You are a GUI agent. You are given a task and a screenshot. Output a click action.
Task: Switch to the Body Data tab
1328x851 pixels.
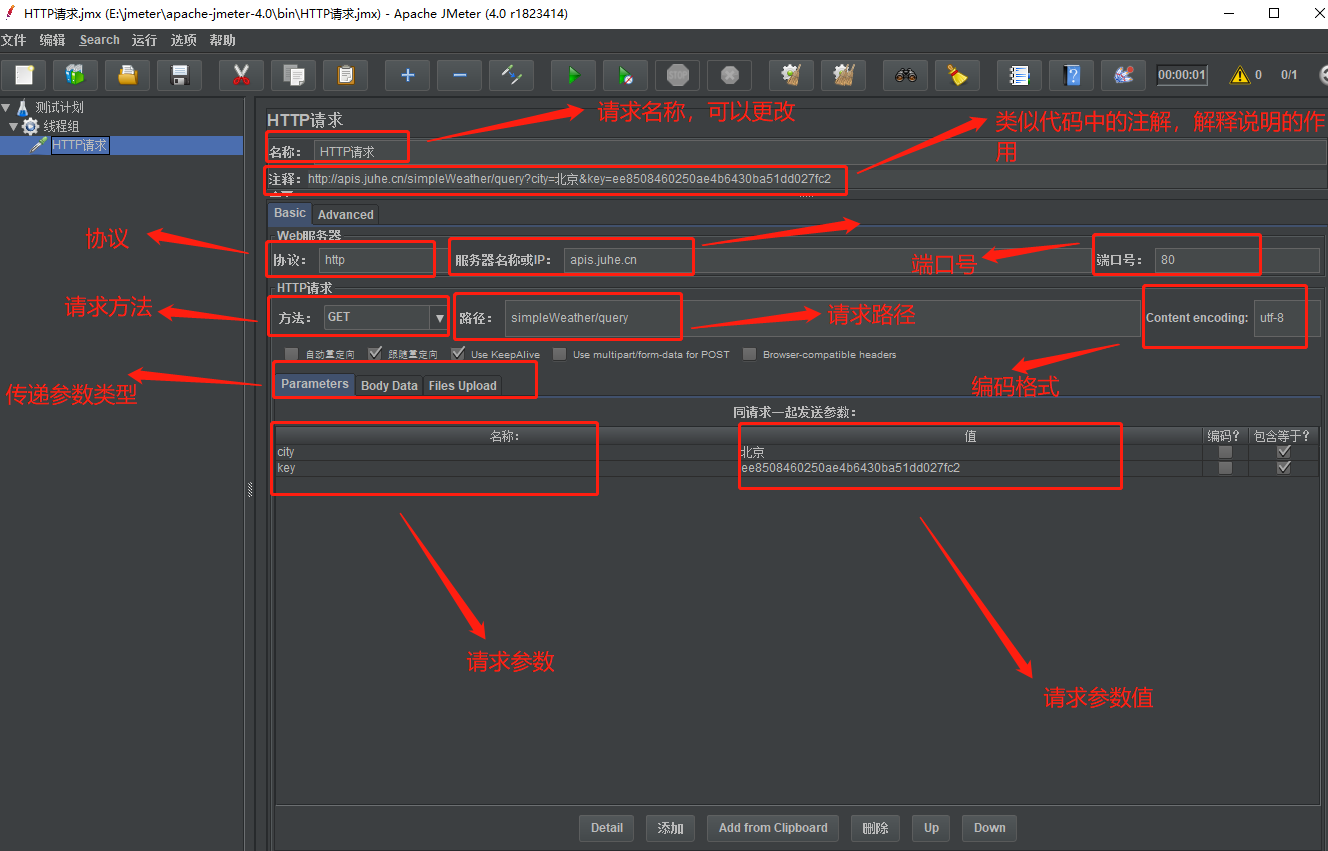[x=389, y=385]
